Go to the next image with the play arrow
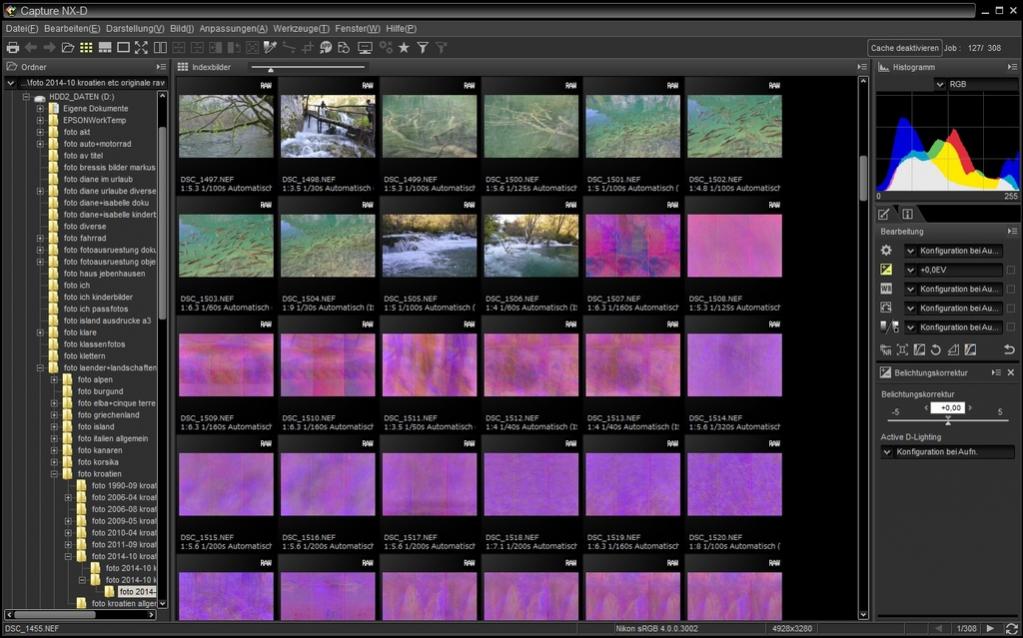This screenshot has height=638, width=1023. click(990, 629)
